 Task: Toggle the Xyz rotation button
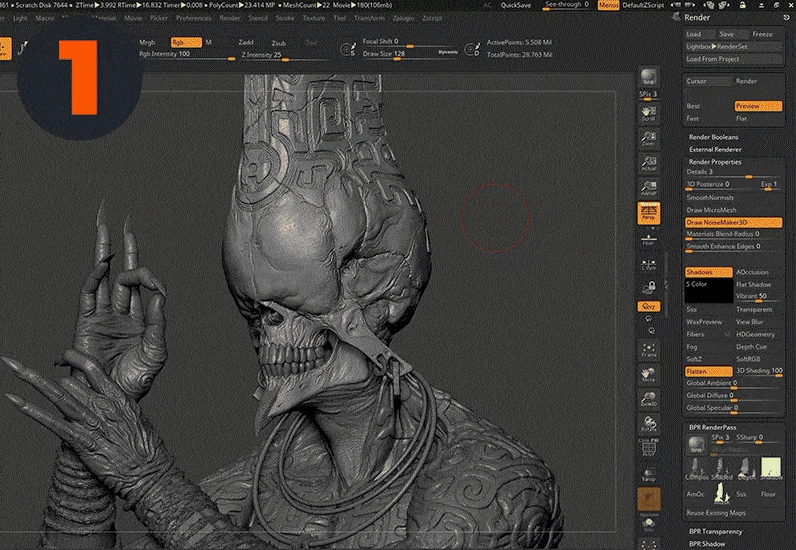coord(649,306)
